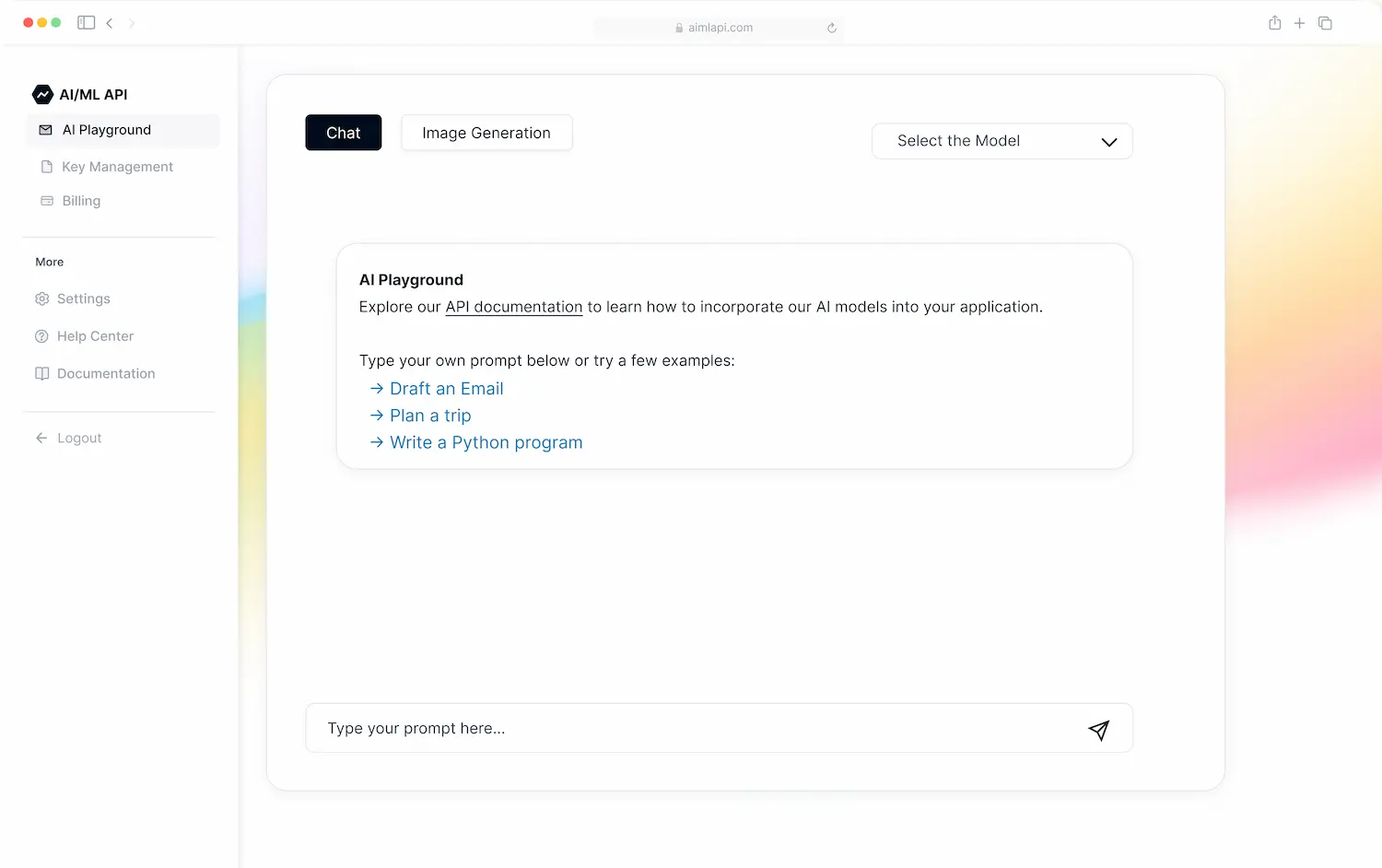1382x868 pixels.
Task: Click the Help Center question mark icon
Action: [41, 335]
